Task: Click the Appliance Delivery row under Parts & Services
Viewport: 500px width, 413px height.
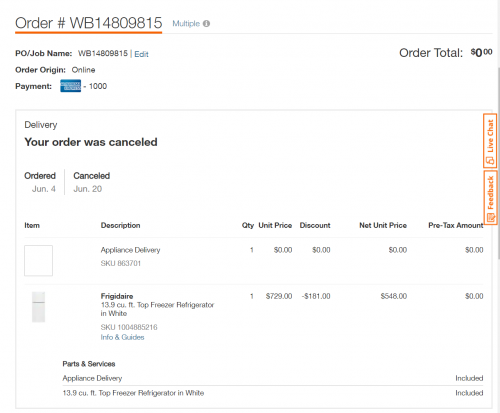Action: click(273, 378)
